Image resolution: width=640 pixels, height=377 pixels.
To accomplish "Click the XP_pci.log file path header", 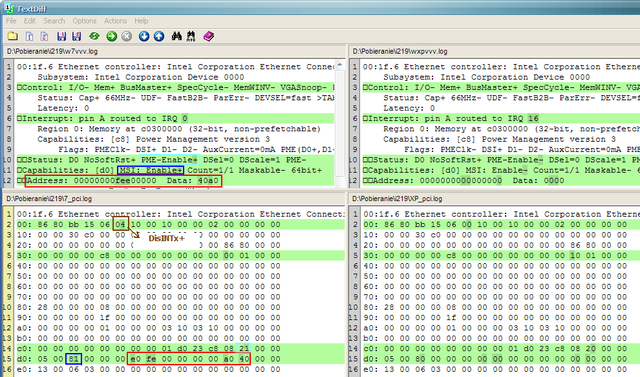I will pyautogui.click(x=398, y=199).
